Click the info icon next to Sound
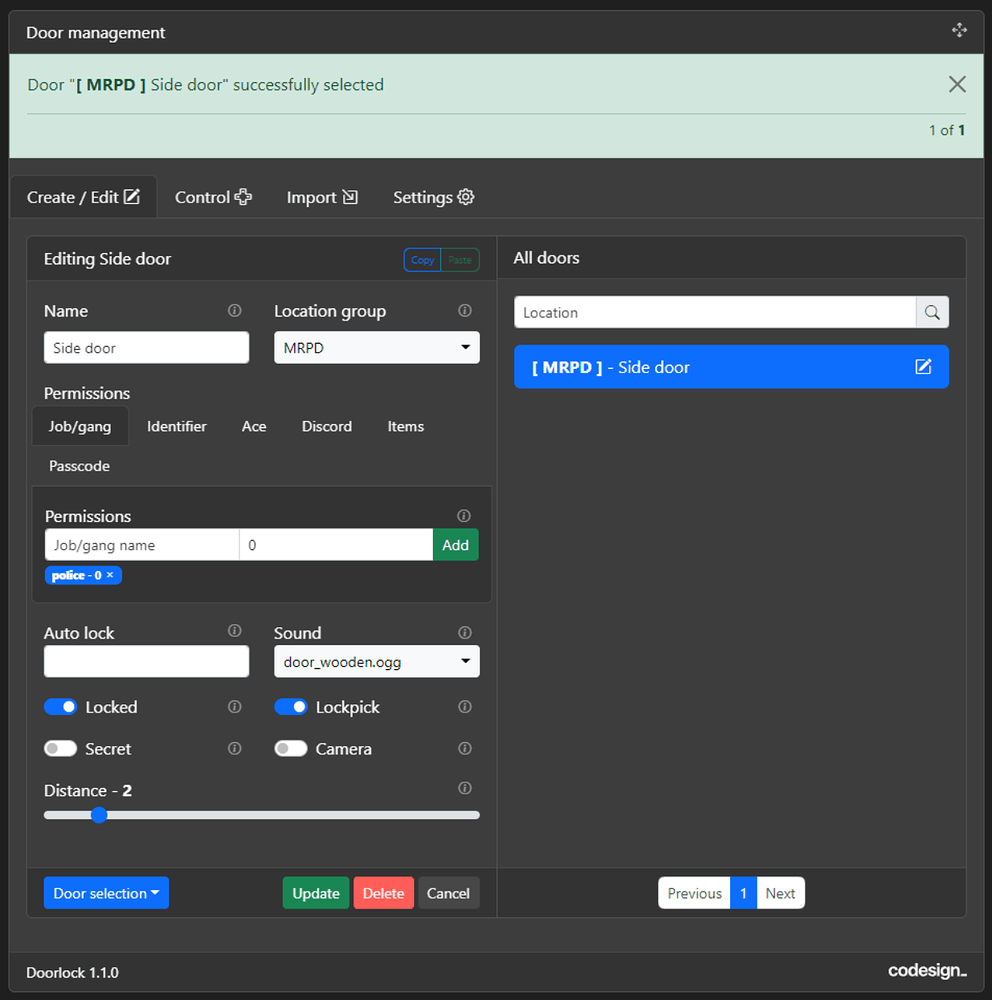The height and width of the screenshot is (1000, 992). [x=464, y=632]
